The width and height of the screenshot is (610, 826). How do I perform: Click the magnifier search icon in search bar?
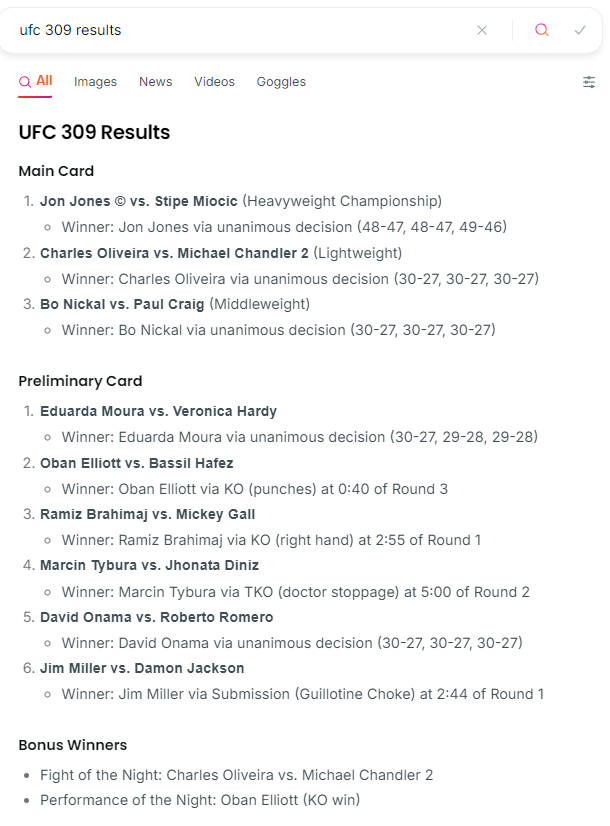point(542,30)
